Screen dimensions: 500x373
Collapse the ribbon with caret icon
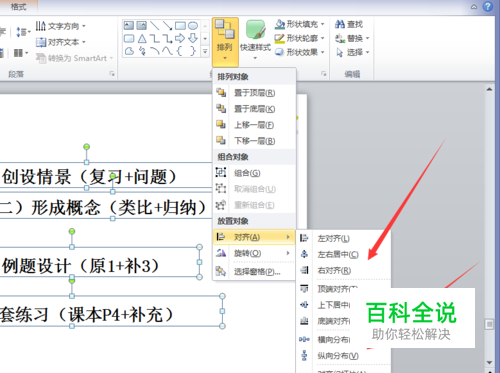[x=474, y=7]
